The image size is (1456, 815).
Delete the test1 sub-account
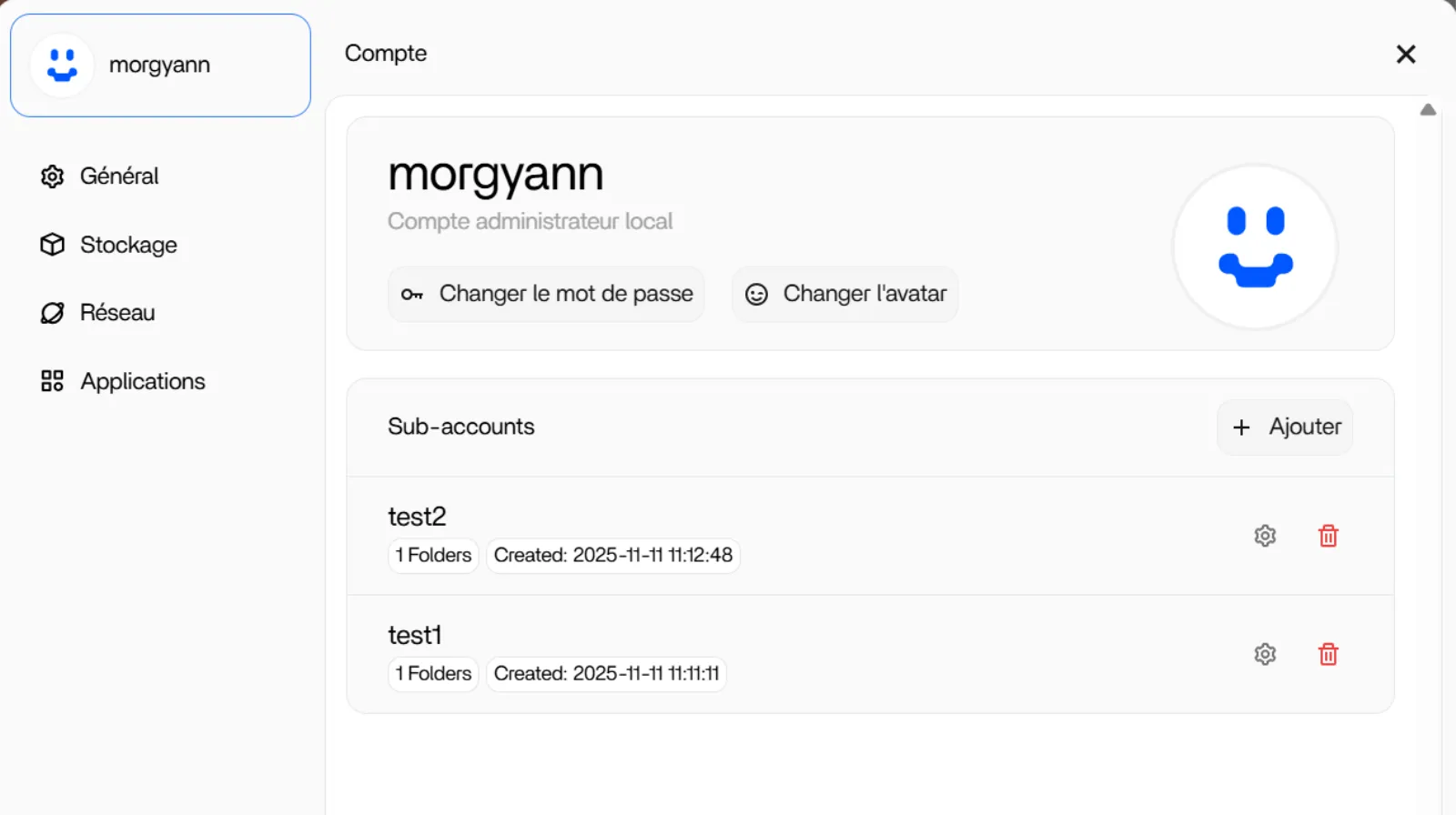(x=1328, y=654)
